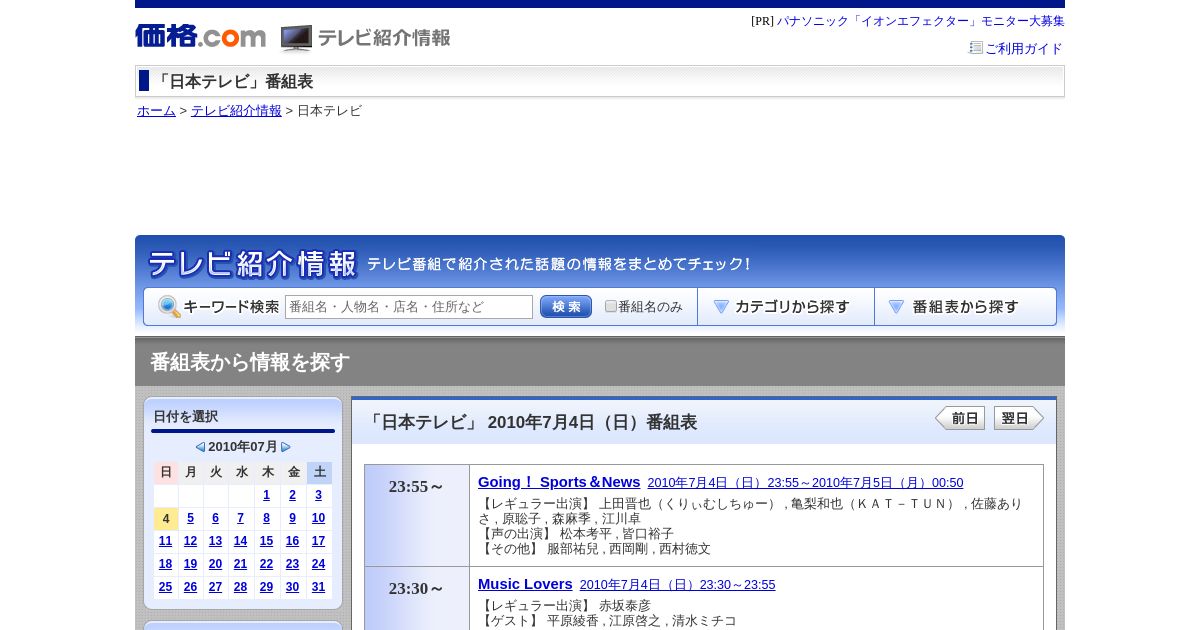Select July 30 in the calendar
1200x630 pixels.
click(x=292, y=587)
